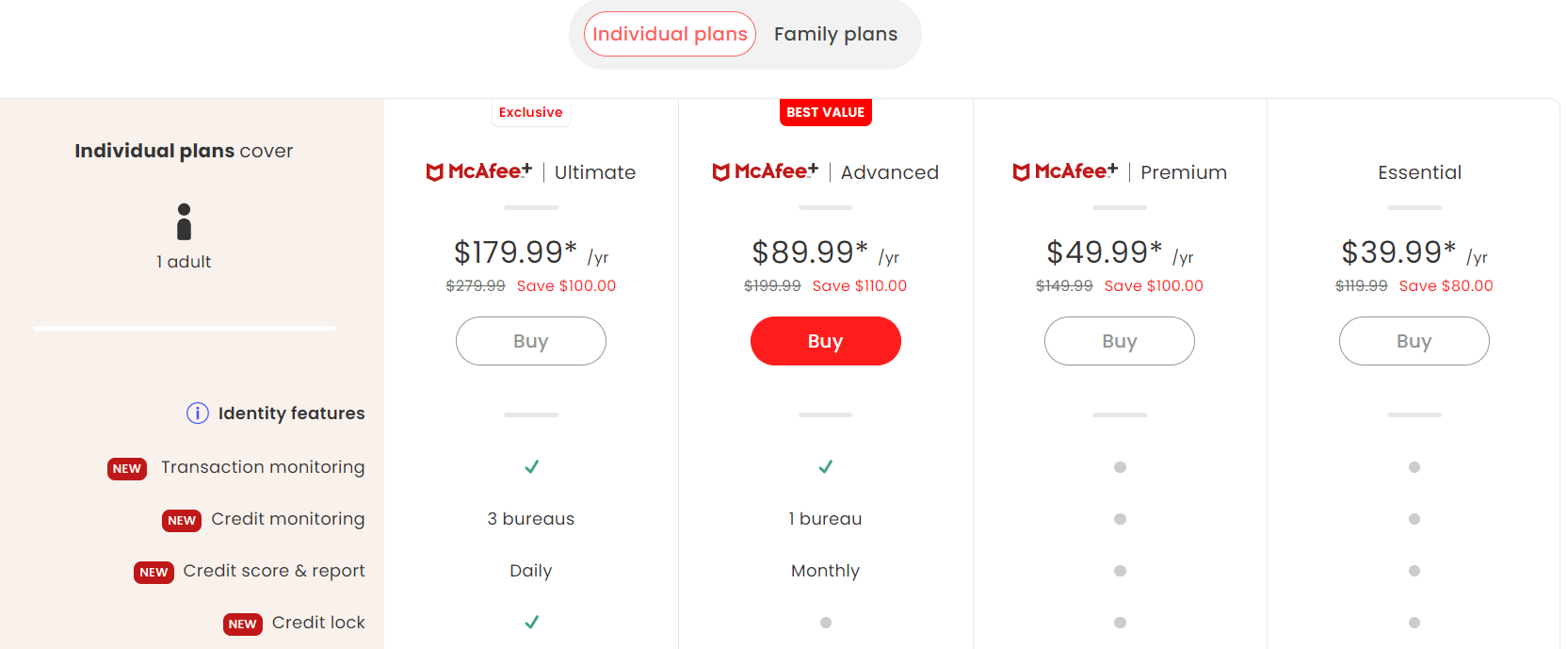Click Ultimate credit lock checkmark
The image size is (1568, 649).
coord(531,622)
